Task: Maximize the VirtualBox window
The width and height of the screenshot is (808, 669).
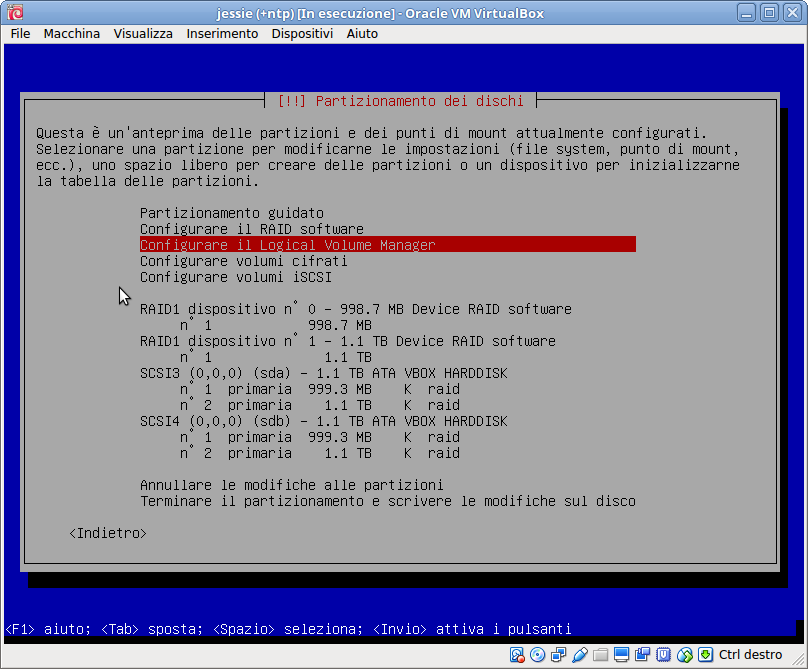Action: coord(769,12)
